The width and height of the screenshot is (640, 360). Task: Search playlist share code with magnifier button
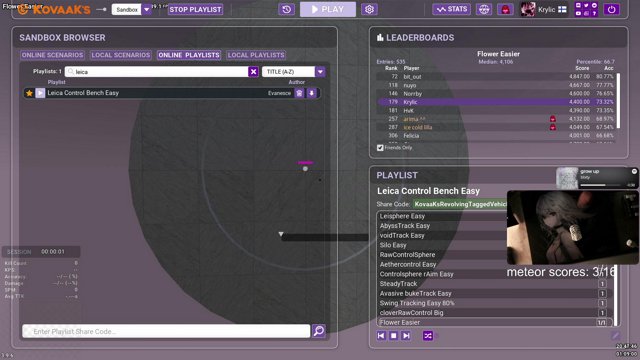pyautogui.click(x=319, y=331)
